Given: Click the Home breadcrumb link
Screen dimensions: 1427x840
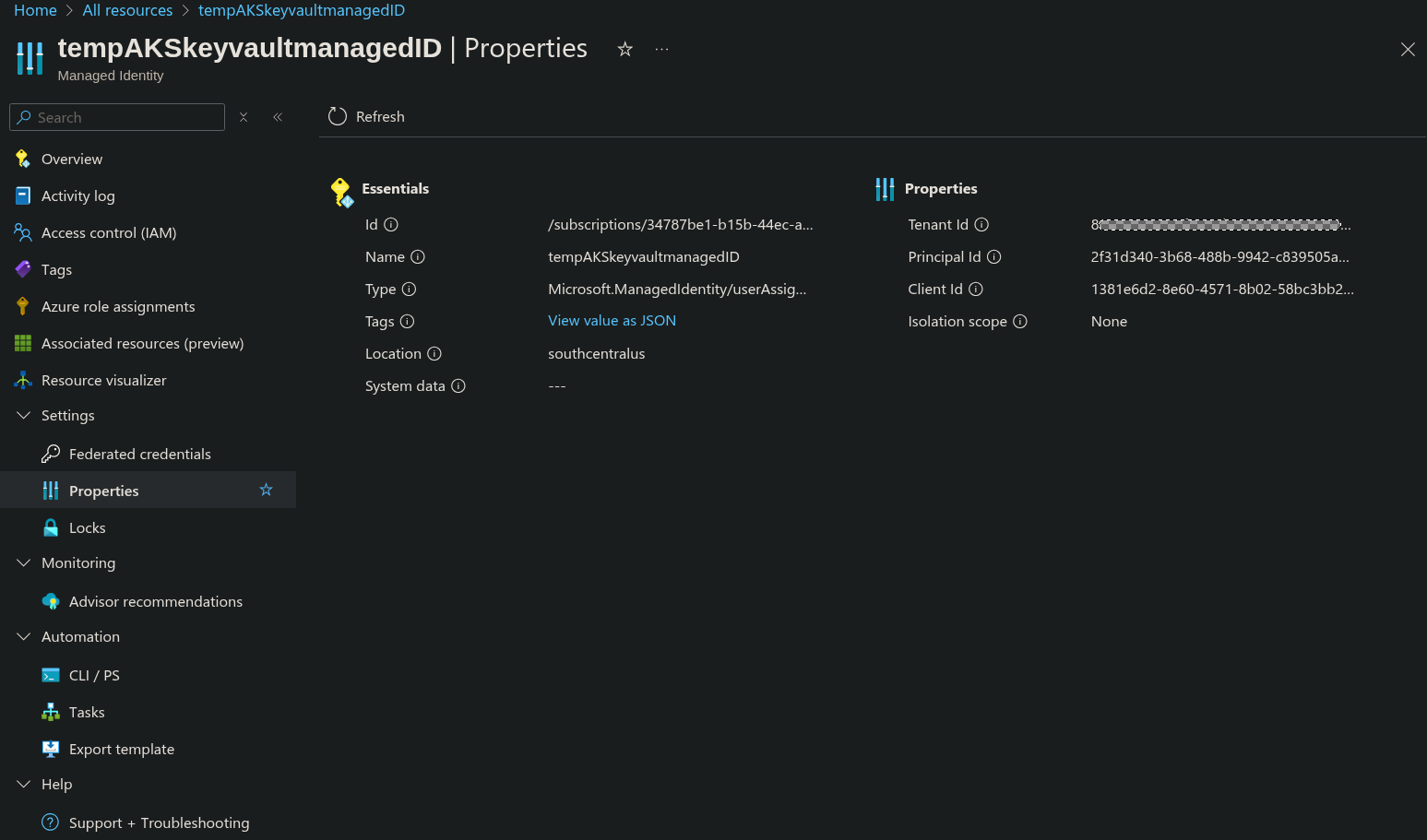Looking at the screenshot, I should pyautogui.click(x=35, y=10).
